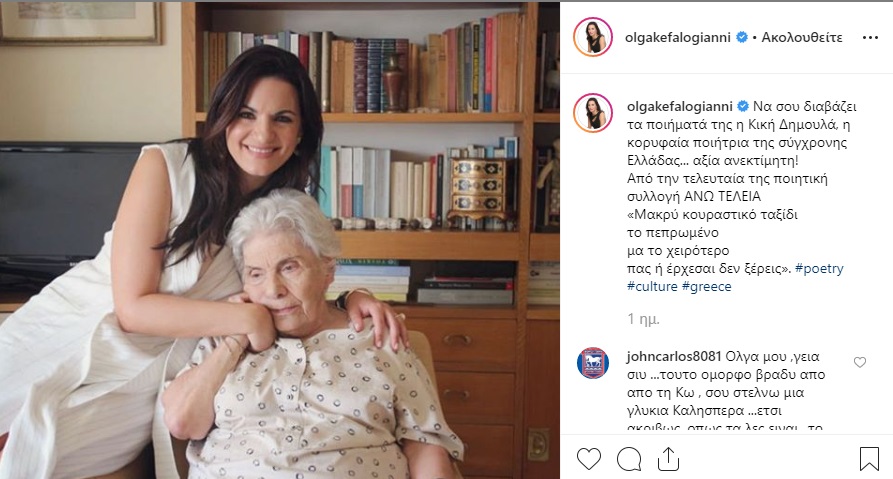Open the comment bubble icon
The height and width of the screenshot is (479, 893).
(629, 459)
